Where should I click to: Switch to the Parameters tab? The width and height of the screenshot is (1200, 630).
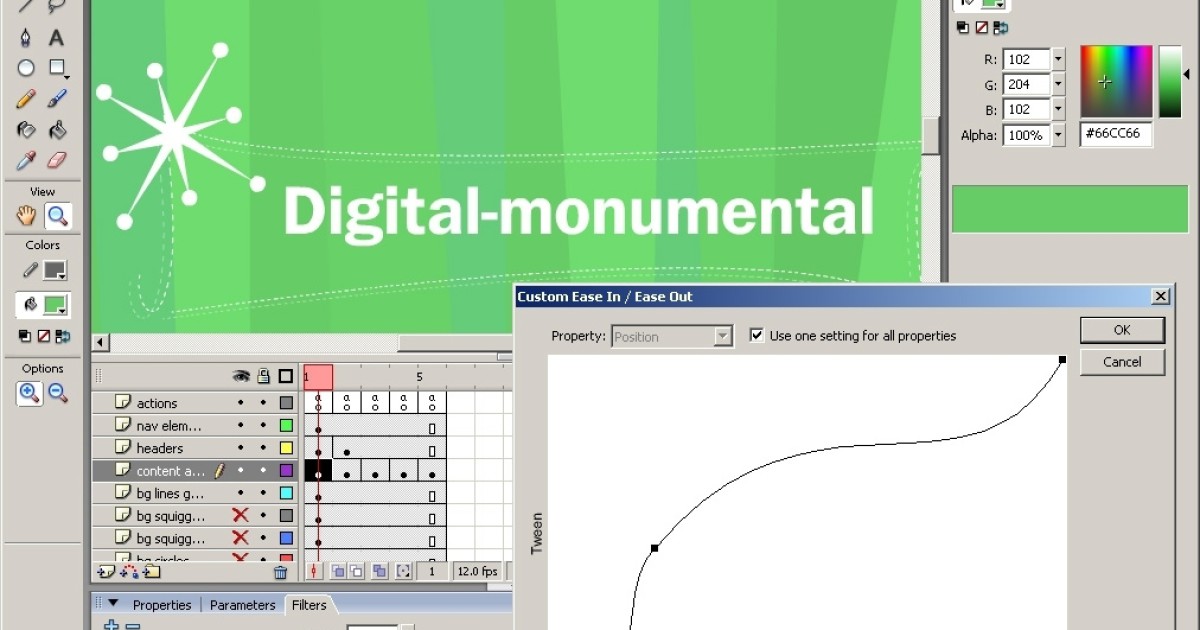pyautogui.click(x=242, y=605)
